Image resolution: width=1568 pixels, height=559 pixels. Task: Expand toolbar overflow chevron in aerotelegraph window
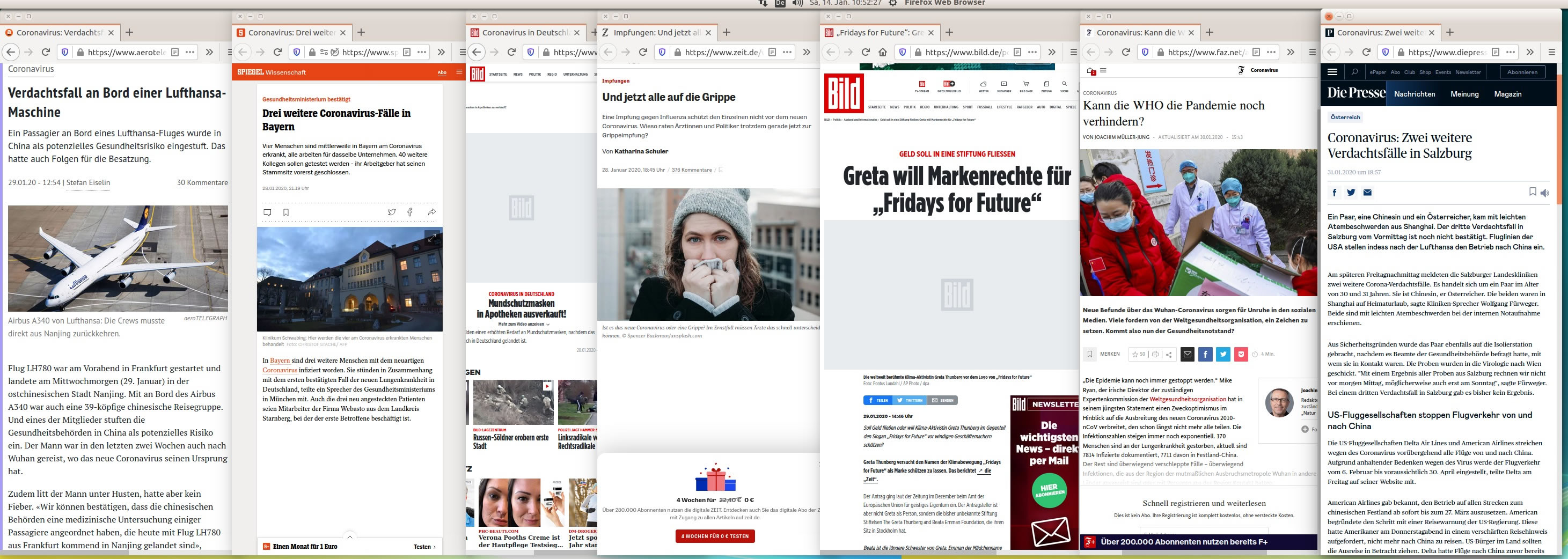[209, 53]
